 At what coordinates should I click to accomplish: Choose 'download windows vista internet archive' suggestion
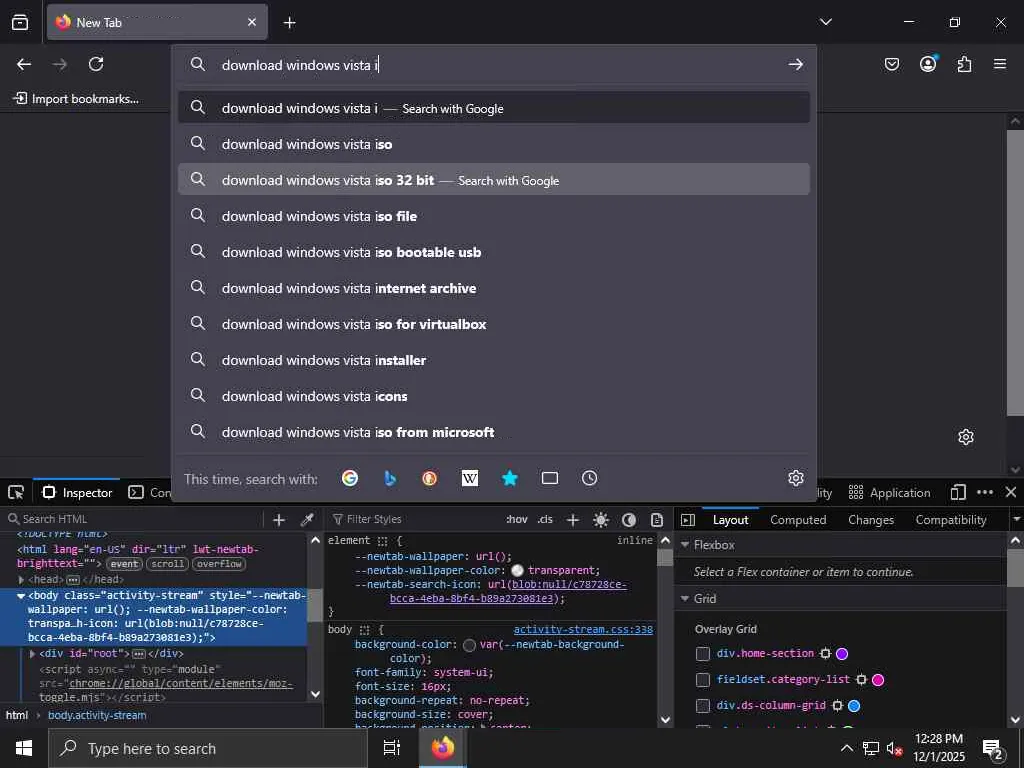point(494,287)
